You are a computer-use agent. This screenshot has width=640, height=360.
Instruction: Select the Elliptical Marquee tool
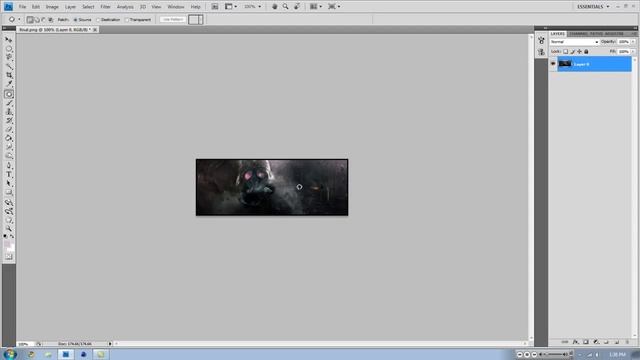tap(9, 49)
